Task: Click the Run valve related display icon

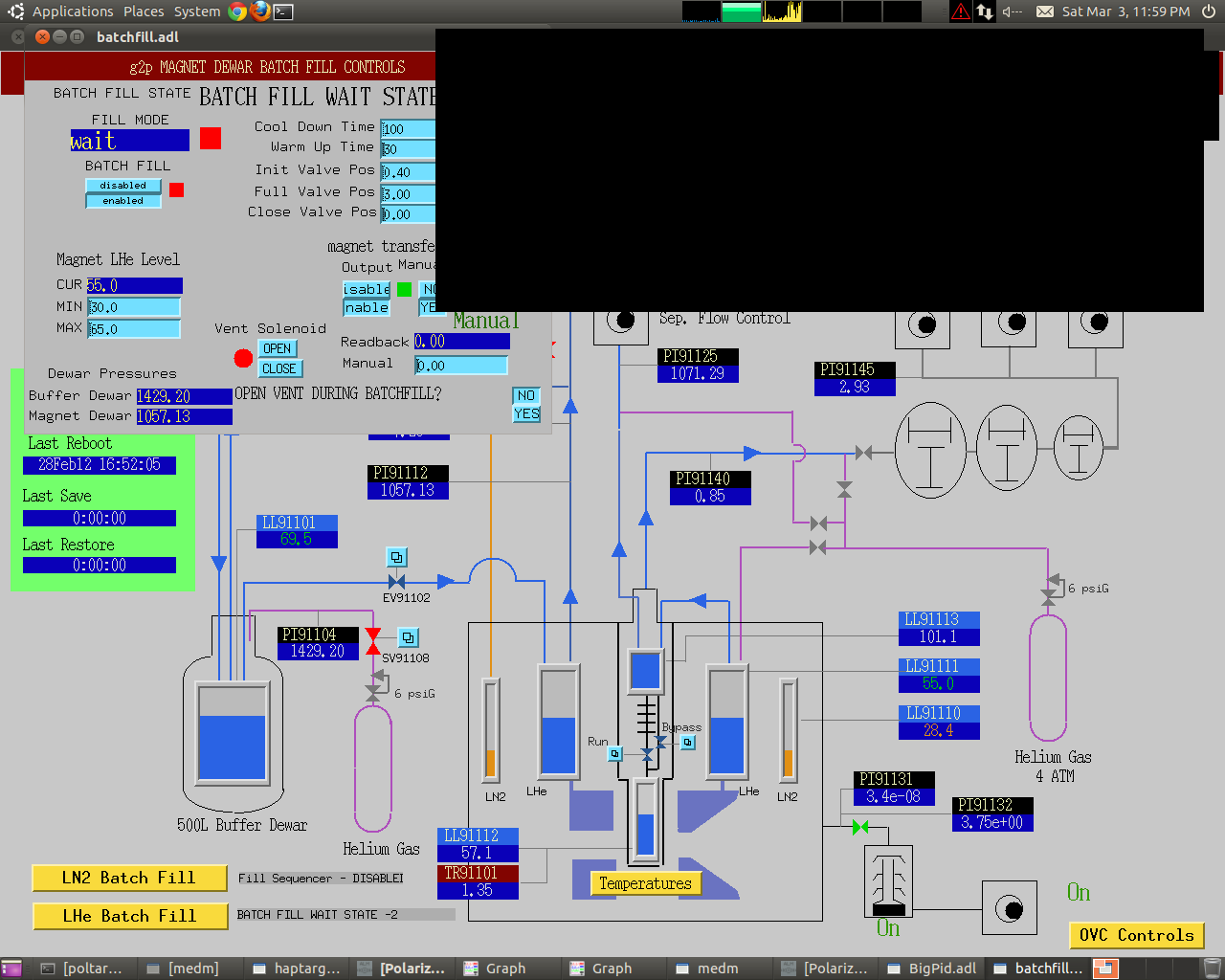Action: coord(615,754)
